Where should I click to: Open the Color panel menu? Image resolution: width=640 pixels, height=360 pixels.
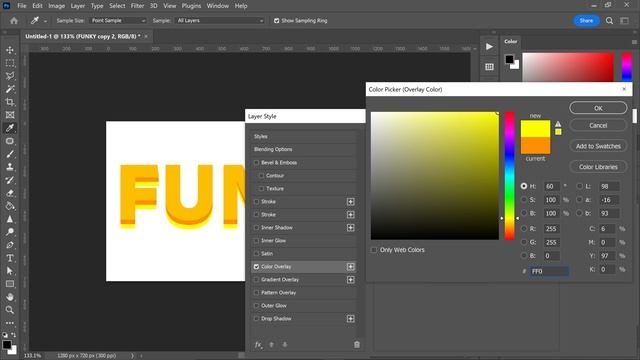point(634,42)
